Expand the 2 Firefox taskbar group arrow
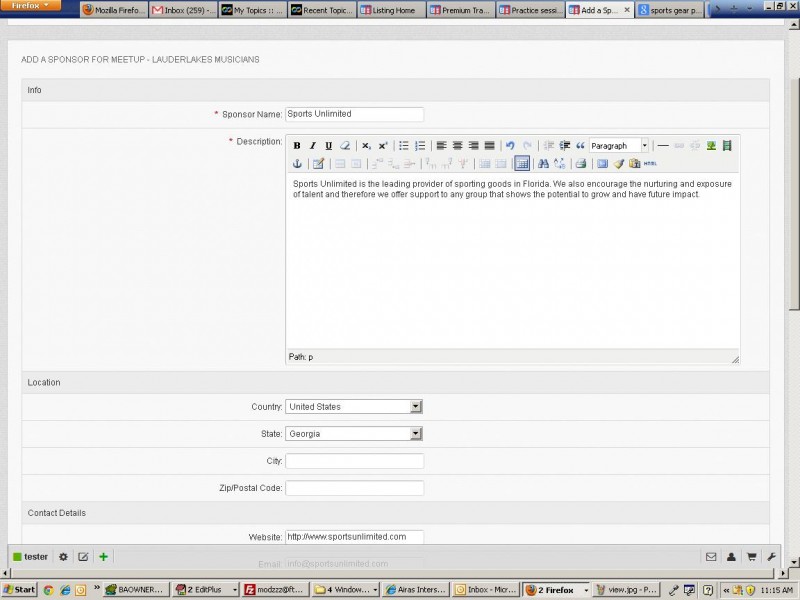Image resolution: width=800 pixels, height=600 pixels. (x=586, y=590)
